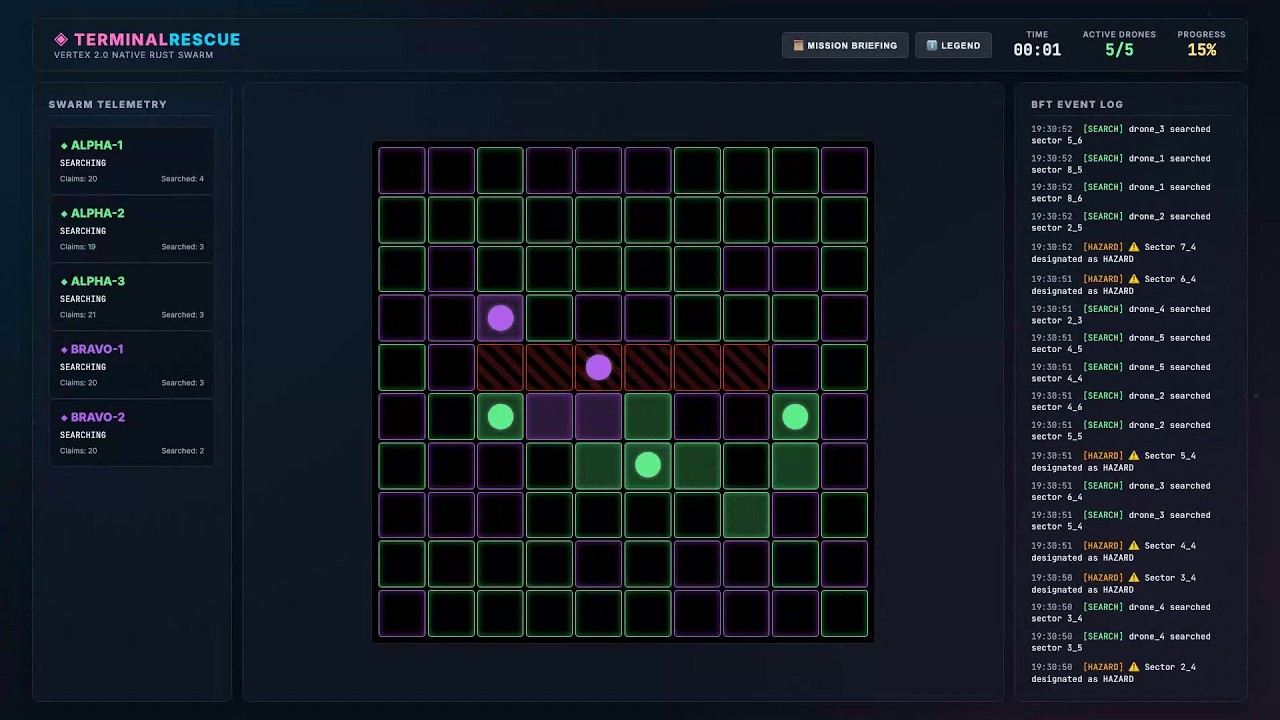The height and width of the screenshot is (720, 1280).
Task: Open log entry 'drone_3 searched sector 5_6'
Action: 1121,135
